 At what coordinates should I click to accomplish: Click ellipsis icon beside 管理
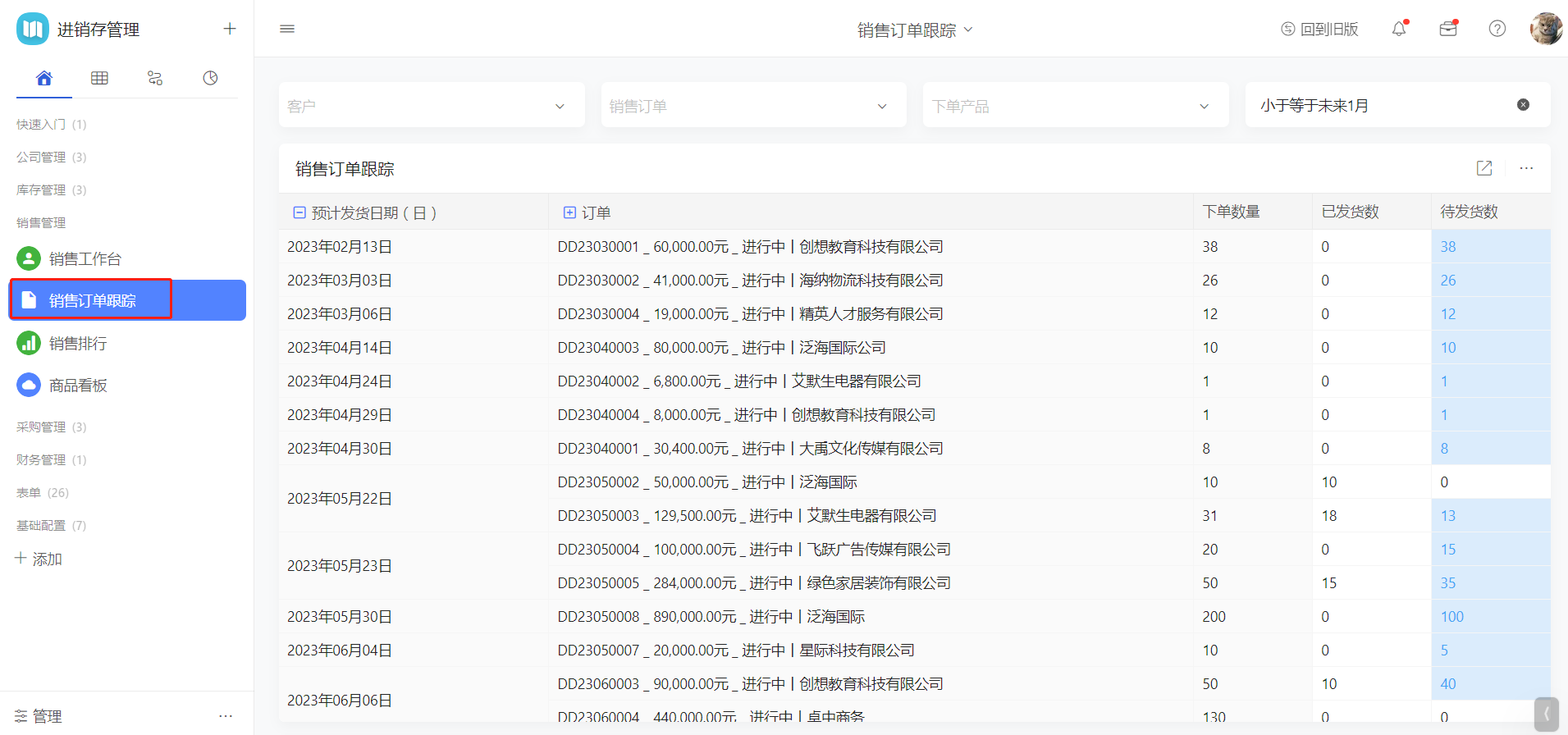tap(226, 716)
